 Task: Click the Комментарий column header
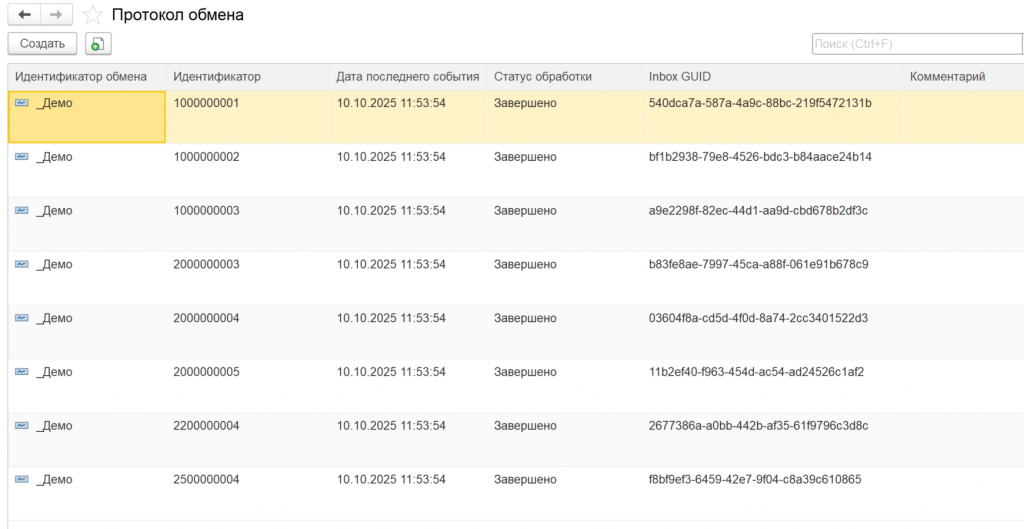point(948,77)
